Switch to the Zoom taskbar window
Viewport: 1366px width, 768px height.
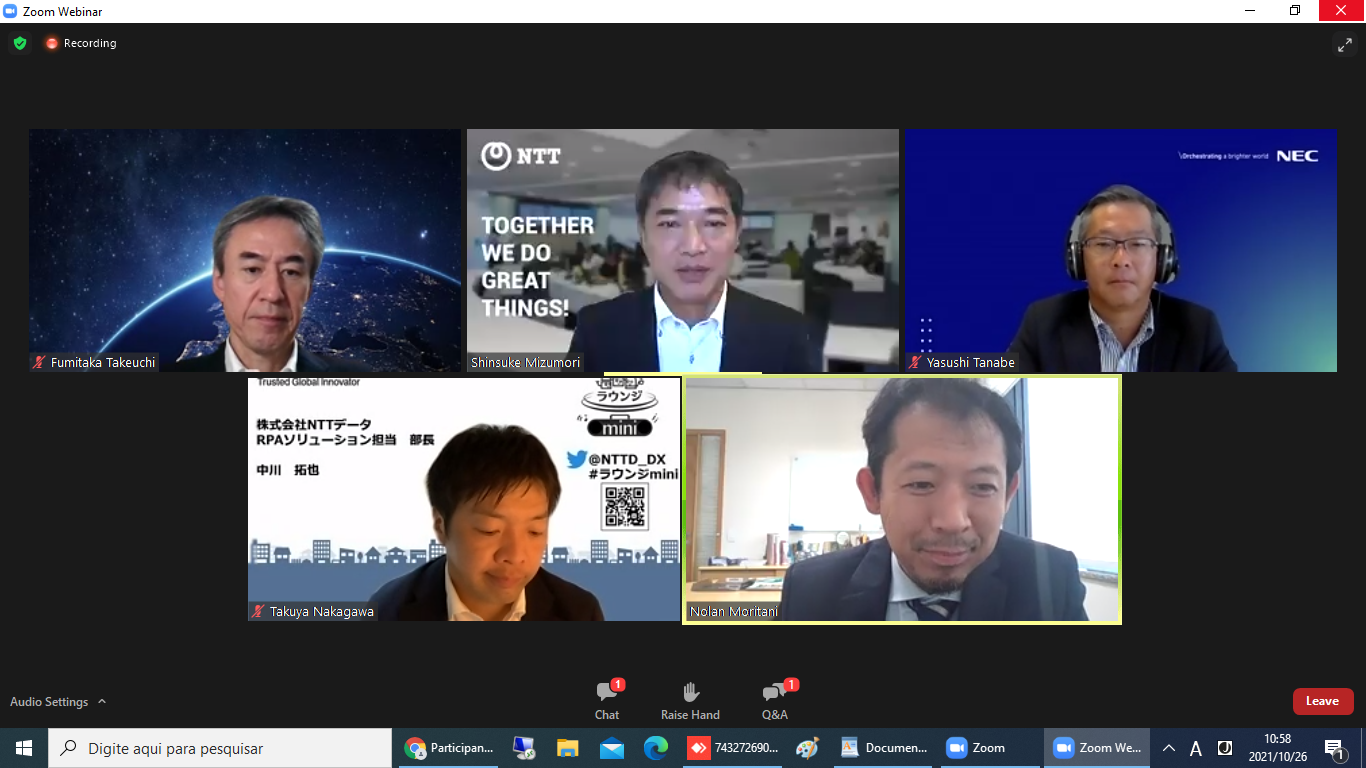[x=976, y=748]
